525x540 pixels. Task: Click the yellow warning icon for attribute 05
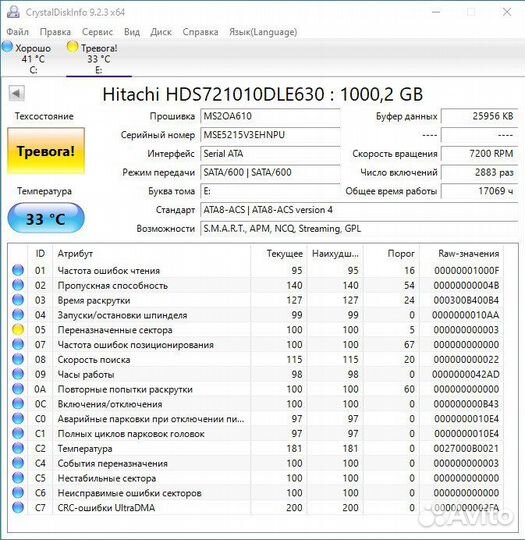click(18, 329)
